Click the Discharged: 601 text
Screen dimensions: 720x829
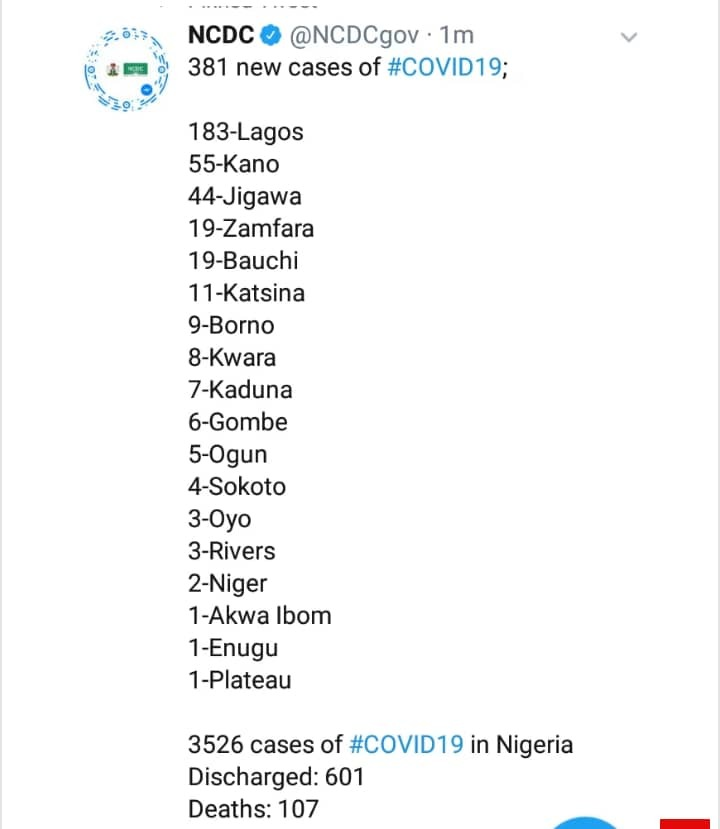(x=276, y=776)
